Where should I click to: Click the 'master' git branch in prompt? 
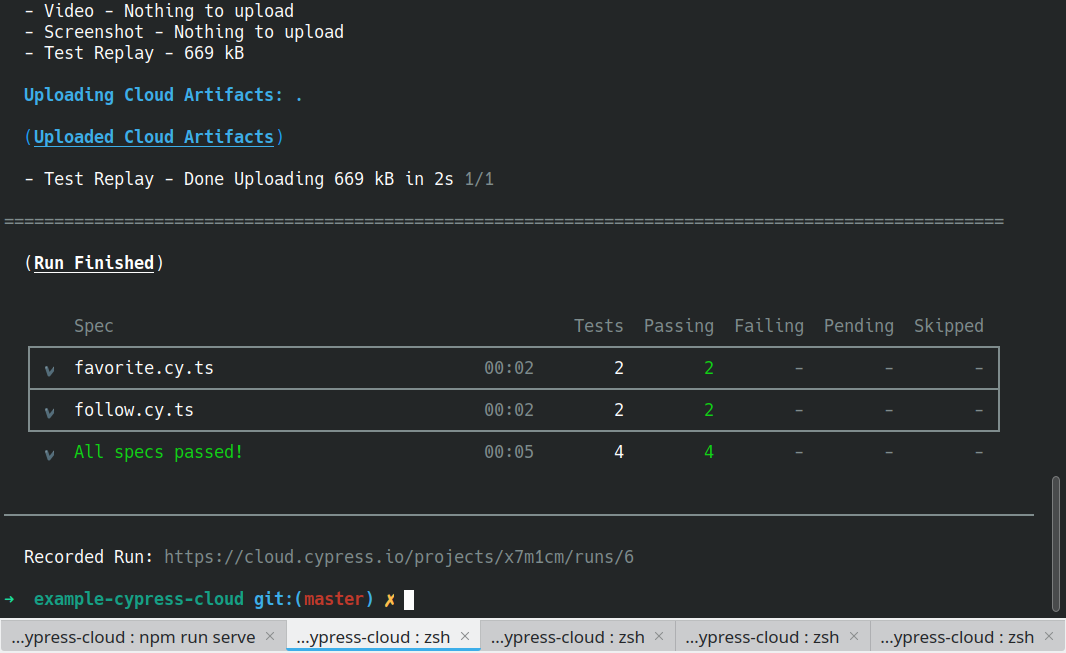point(334,599)
